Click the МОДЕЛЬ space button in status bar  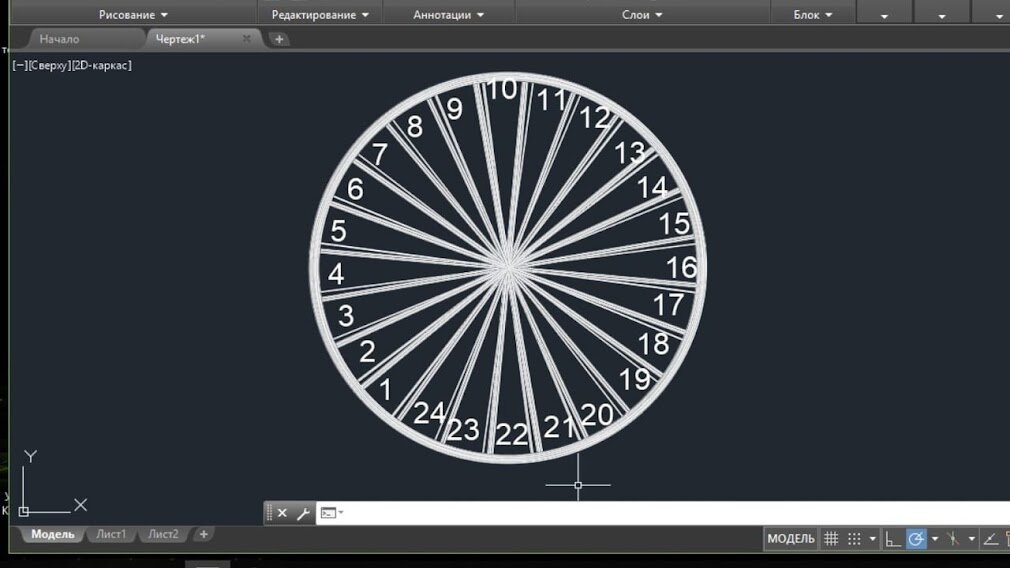pyautogui.click(x=790, y=539)
